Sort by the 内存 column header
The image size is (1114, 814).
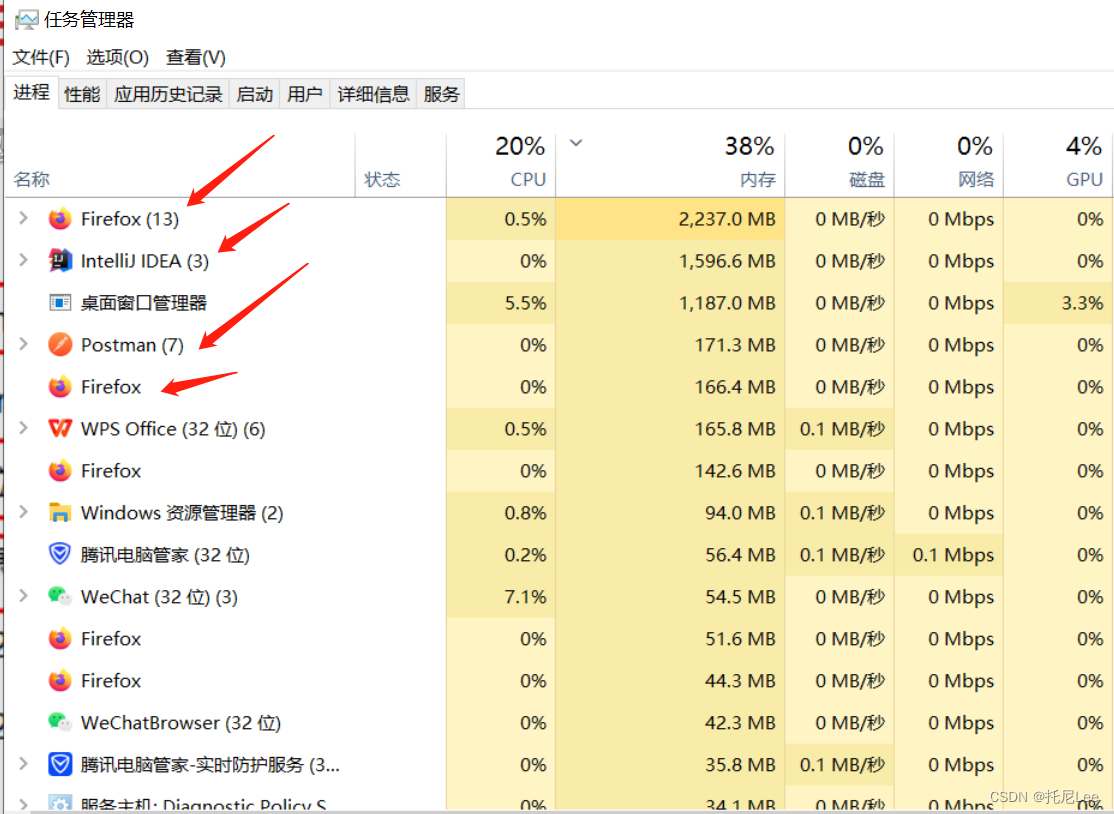(671, 165)
